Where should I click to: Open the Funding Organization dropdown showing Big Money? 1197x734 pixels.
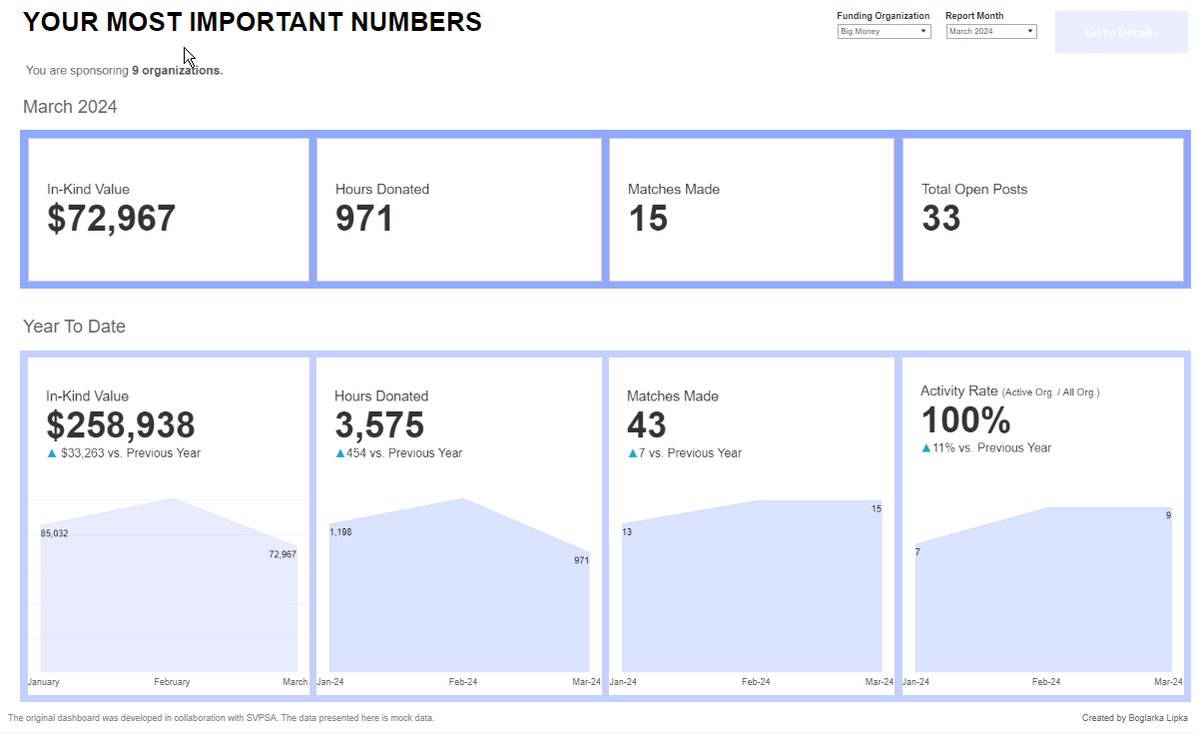pyautogui.click(x=883, y=31)
